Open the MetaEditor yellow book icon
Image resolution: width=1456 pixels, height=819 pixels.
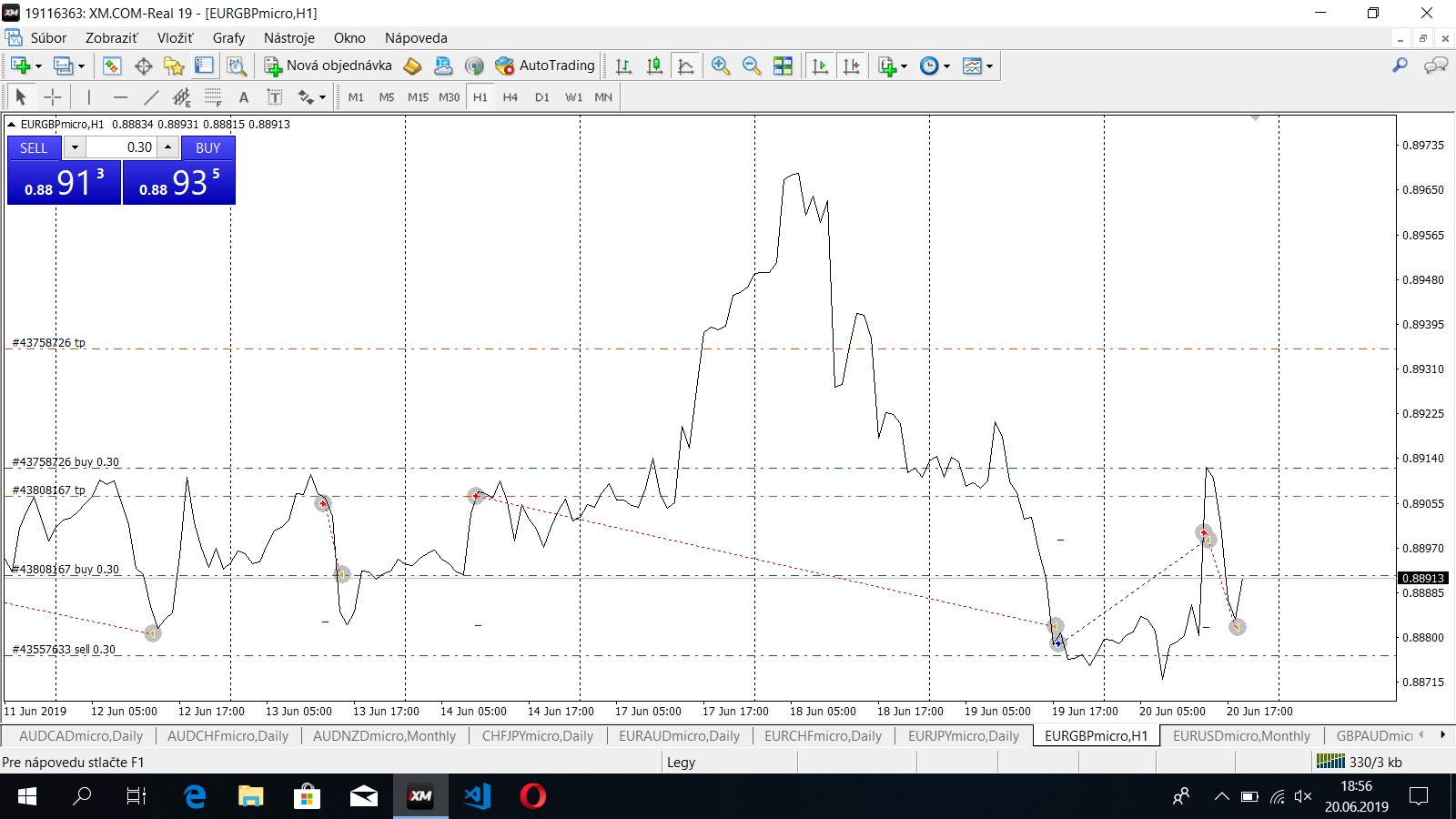pos(412,66)
